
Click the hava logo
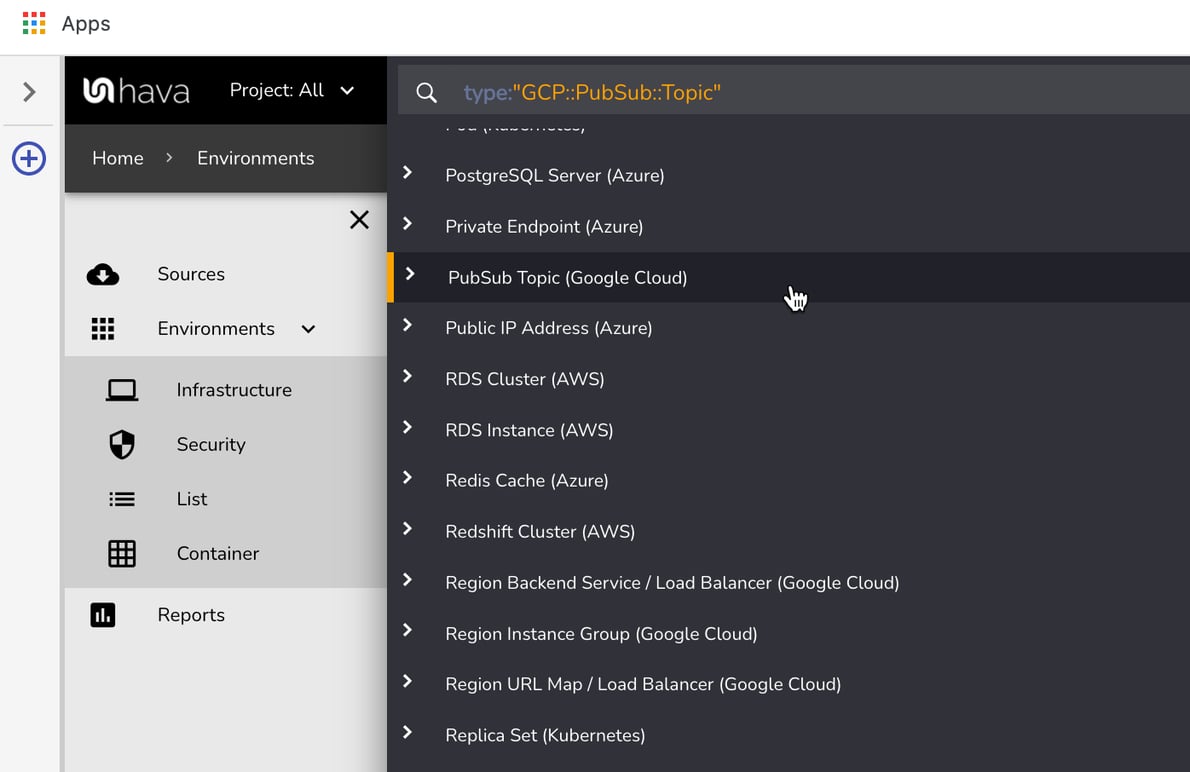pos(135,91)
